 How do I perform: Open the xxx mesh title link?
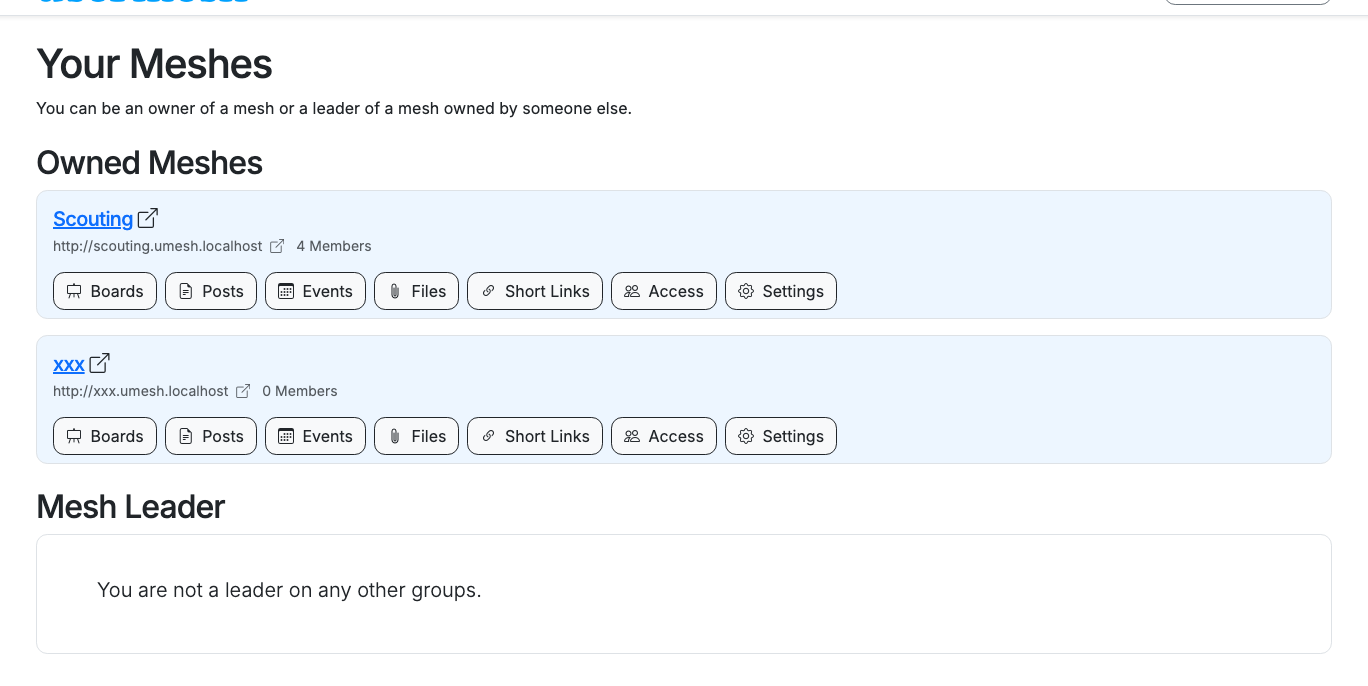tap(69, 364)
